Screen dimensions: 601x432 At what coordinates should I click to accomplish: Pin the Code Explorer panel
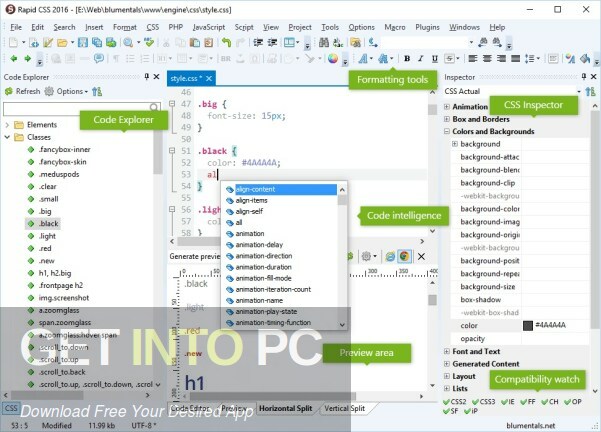pos(146,77)
